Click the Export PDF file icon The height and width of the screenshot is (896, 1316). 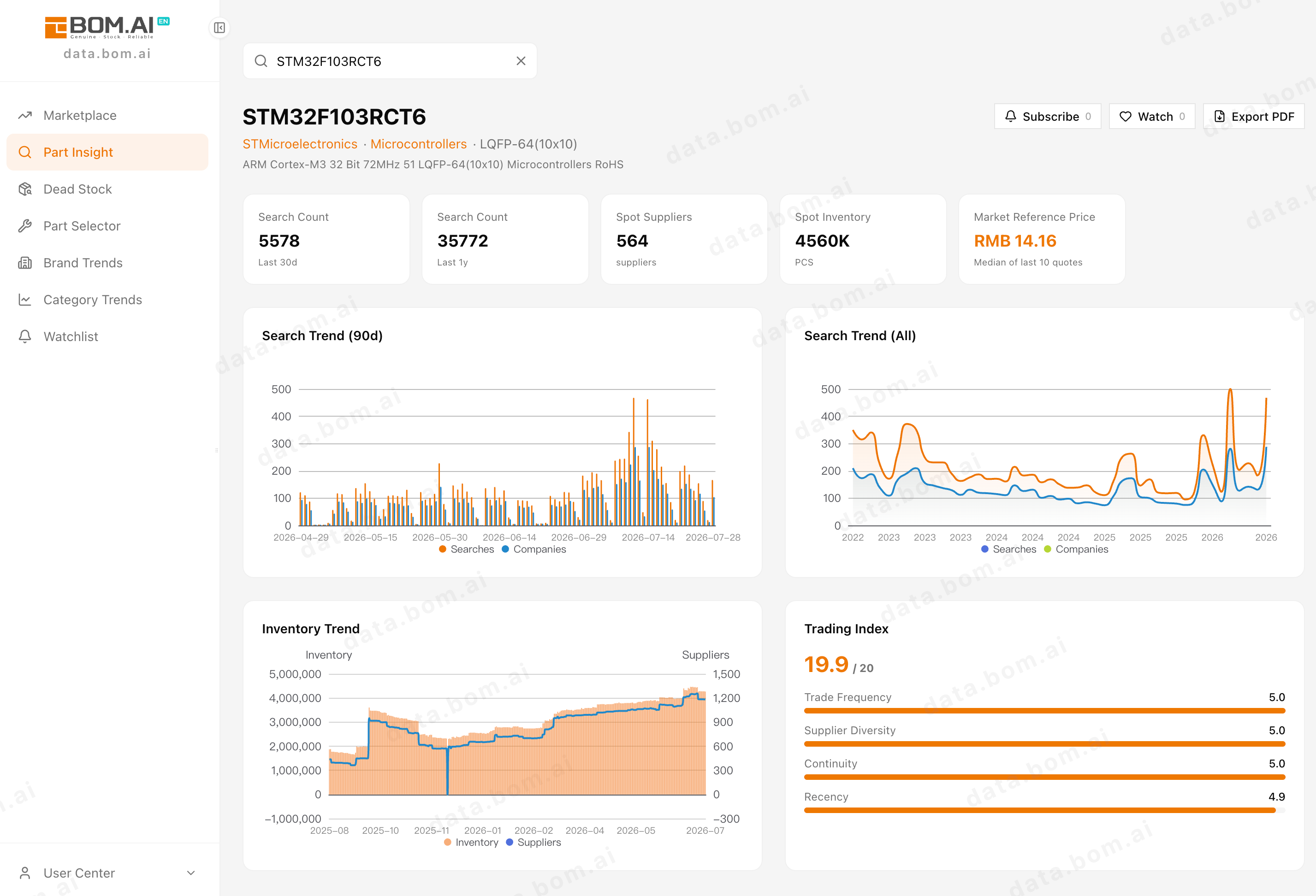point(1220,116)
